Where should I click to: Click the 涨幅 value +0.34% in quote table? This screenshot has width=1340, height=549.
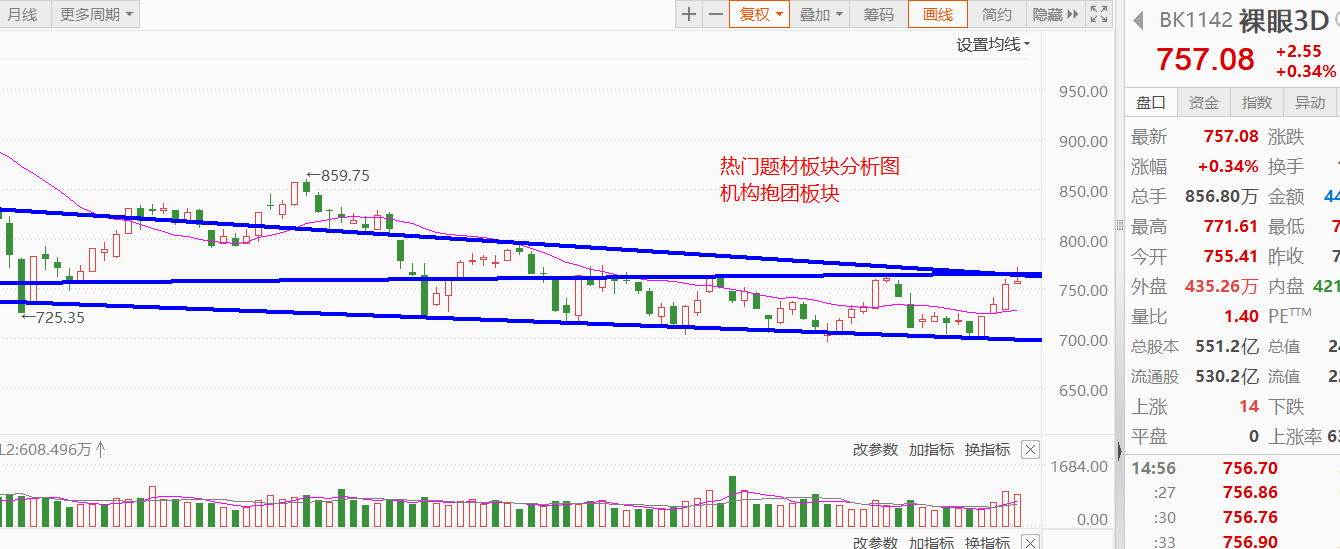[1228, 167]
